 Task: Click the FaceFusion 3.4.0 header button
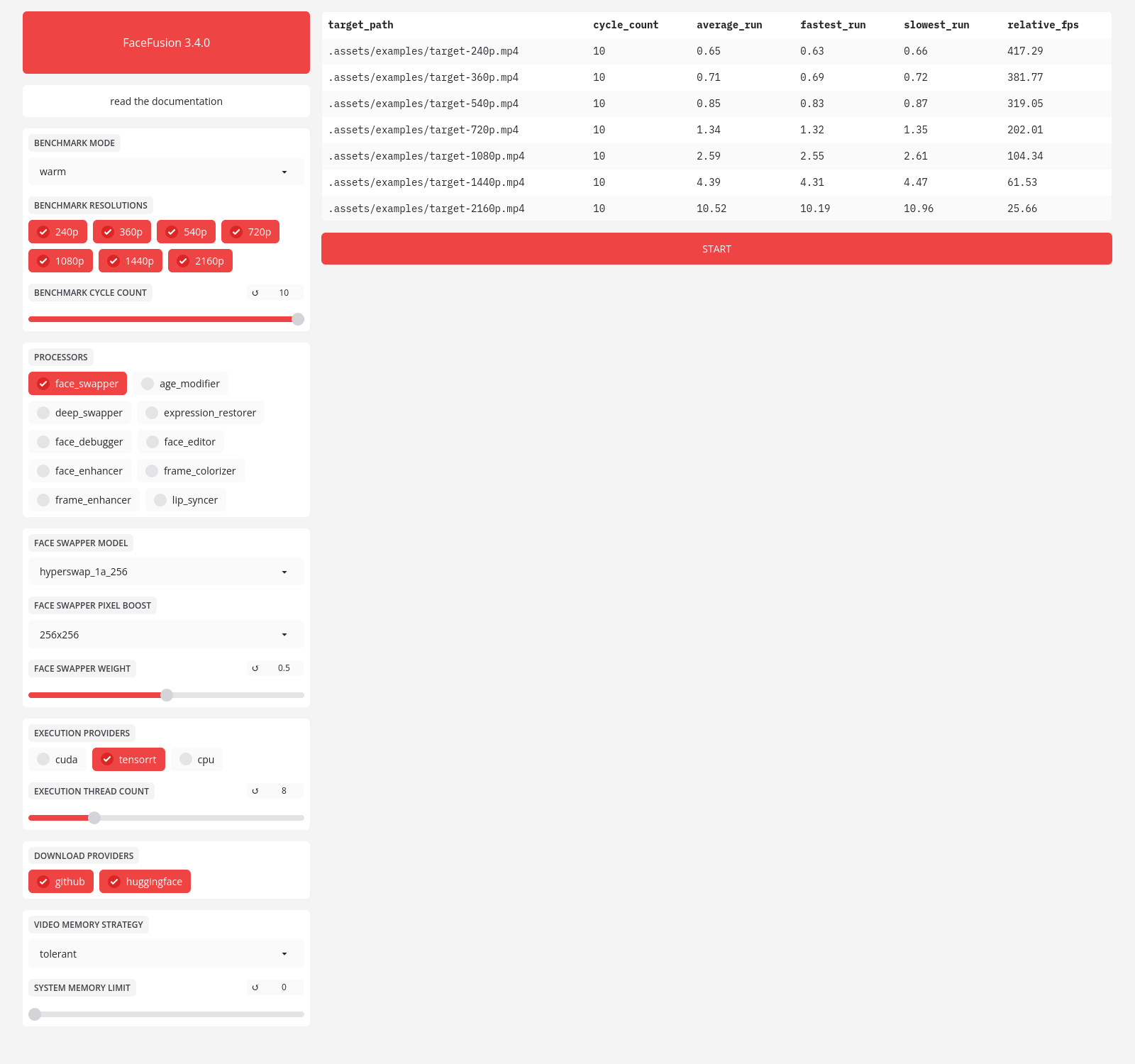[x=166, y=43]
